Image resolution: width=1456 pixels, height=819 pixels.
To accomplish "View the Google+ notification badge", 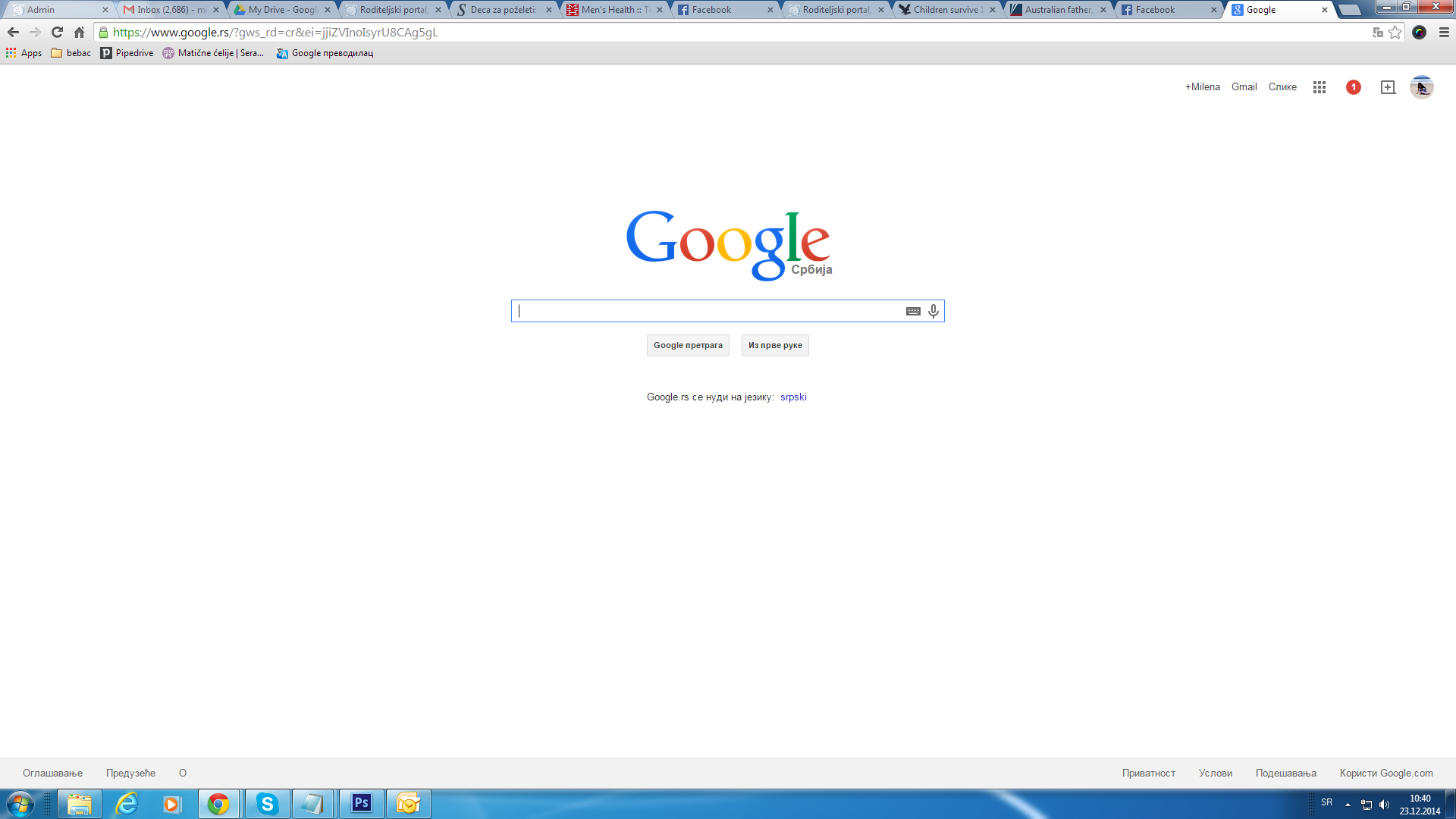I will [1354, 87].
